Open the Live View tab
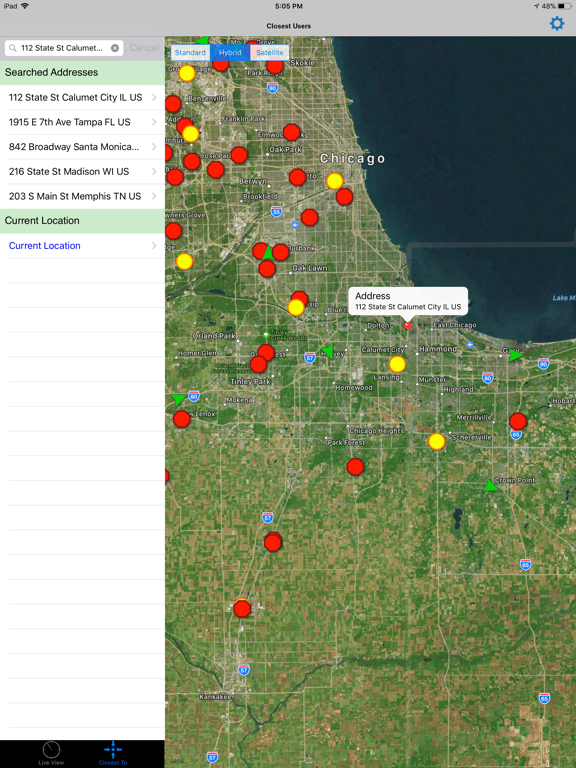Image resolution: width=576 pixels, height=768 pixels. [x=51, y=753]
